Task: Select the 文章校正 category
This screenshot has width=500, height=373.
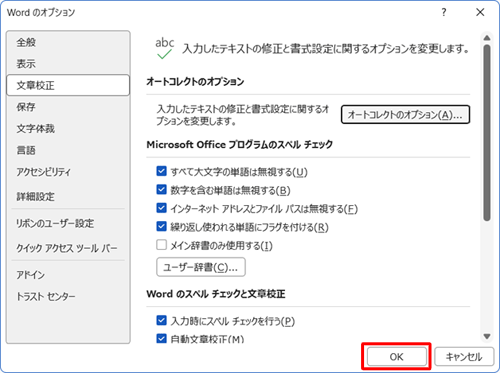Action: (68, 85)
